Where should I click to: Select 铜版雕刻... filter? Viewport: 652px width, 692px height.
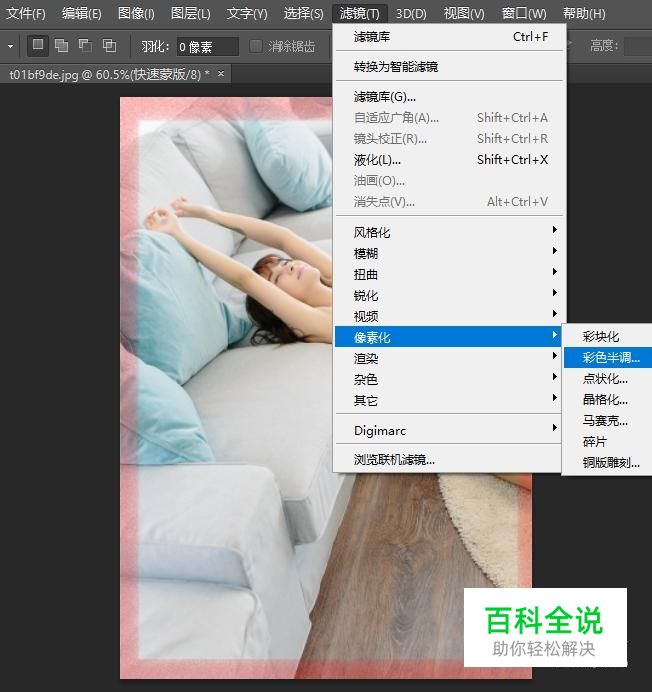click(x=608, y=462)
